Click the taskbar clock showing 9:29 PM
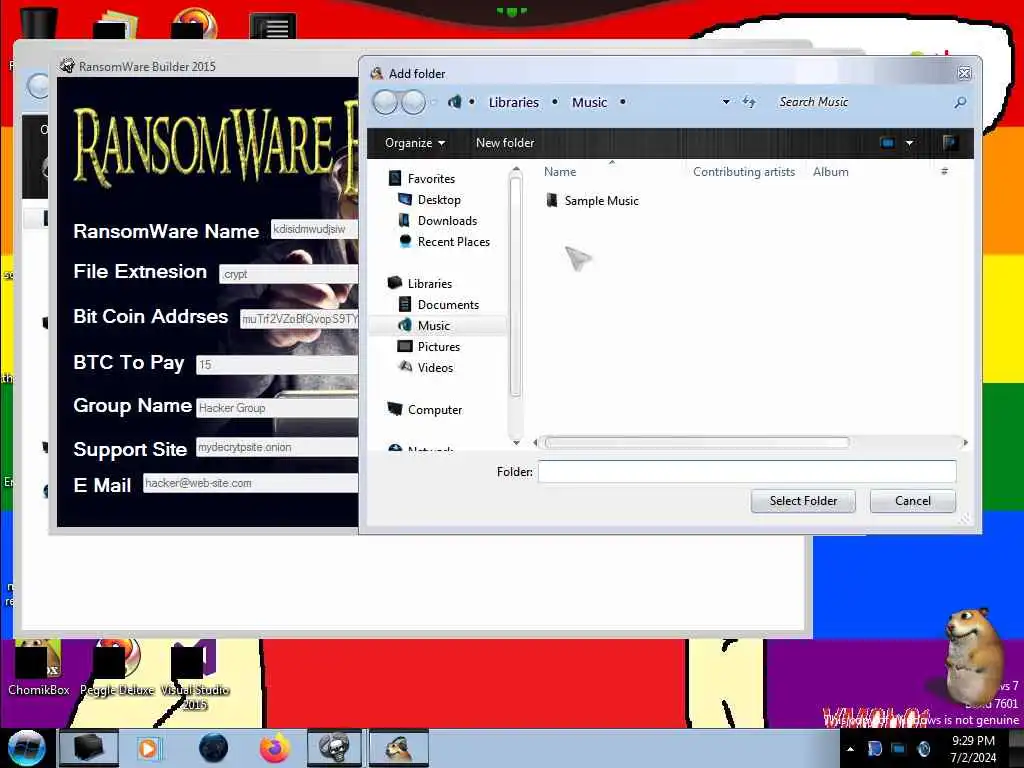The width and height of the screenshot is (1024, 768). [973, 749]
